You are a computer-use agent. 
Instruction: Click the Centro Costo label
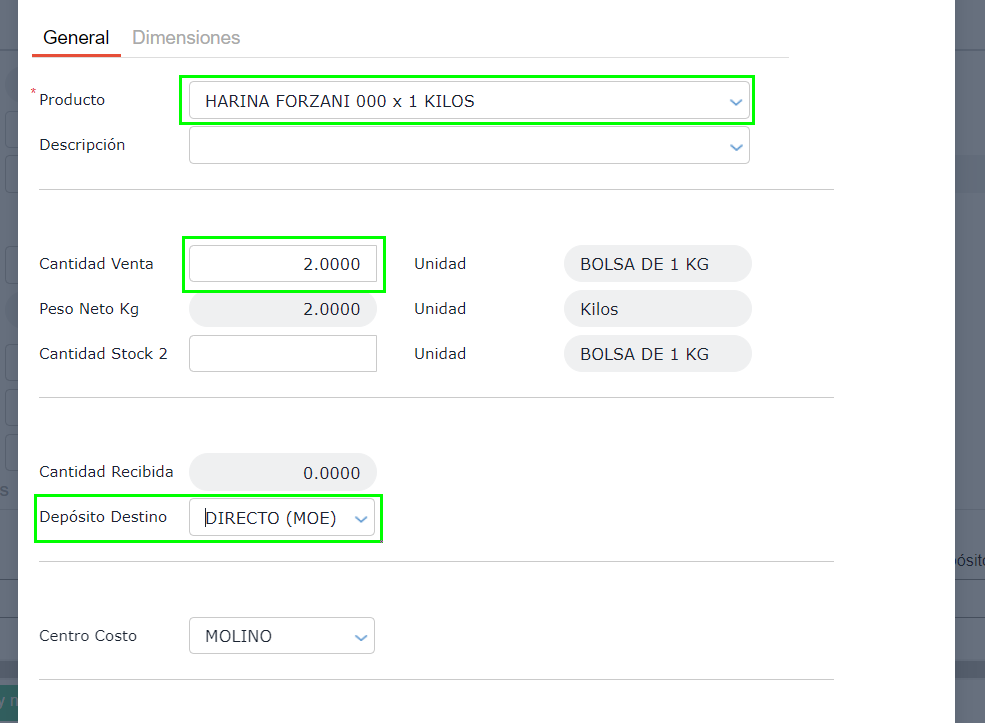point(88,636)
